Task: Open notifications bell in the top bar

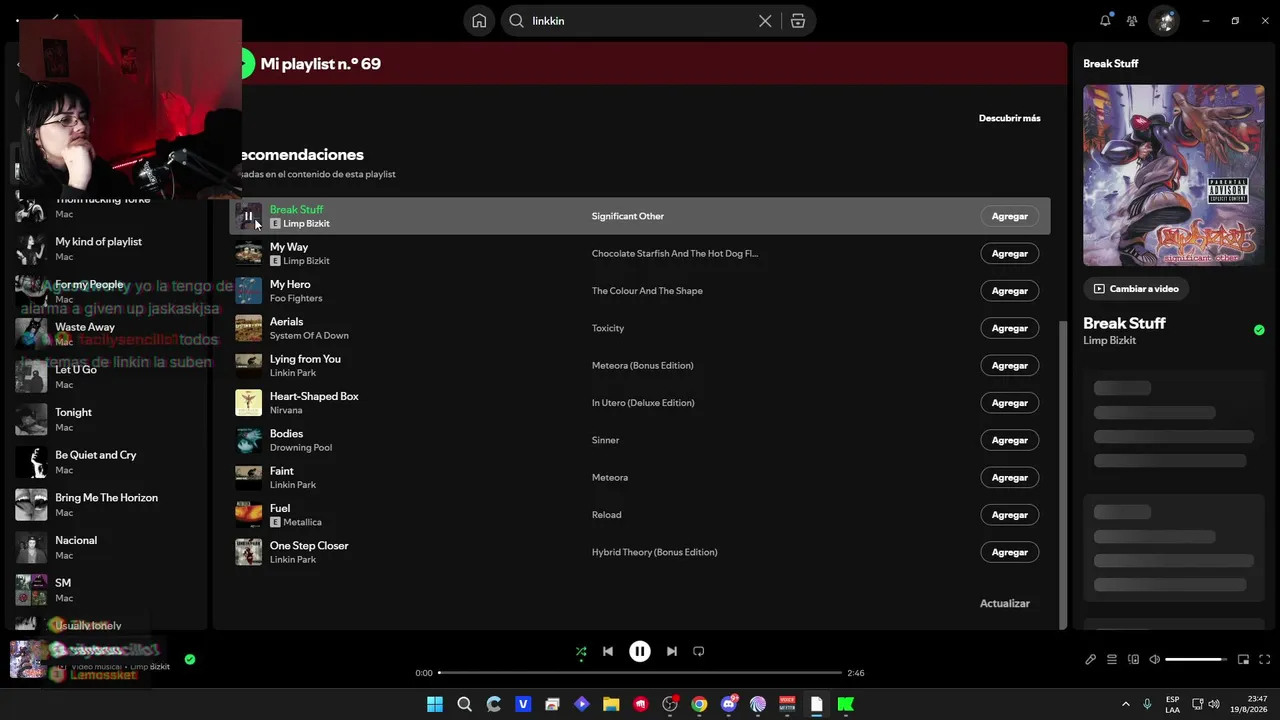Action: pos(1105,21)
